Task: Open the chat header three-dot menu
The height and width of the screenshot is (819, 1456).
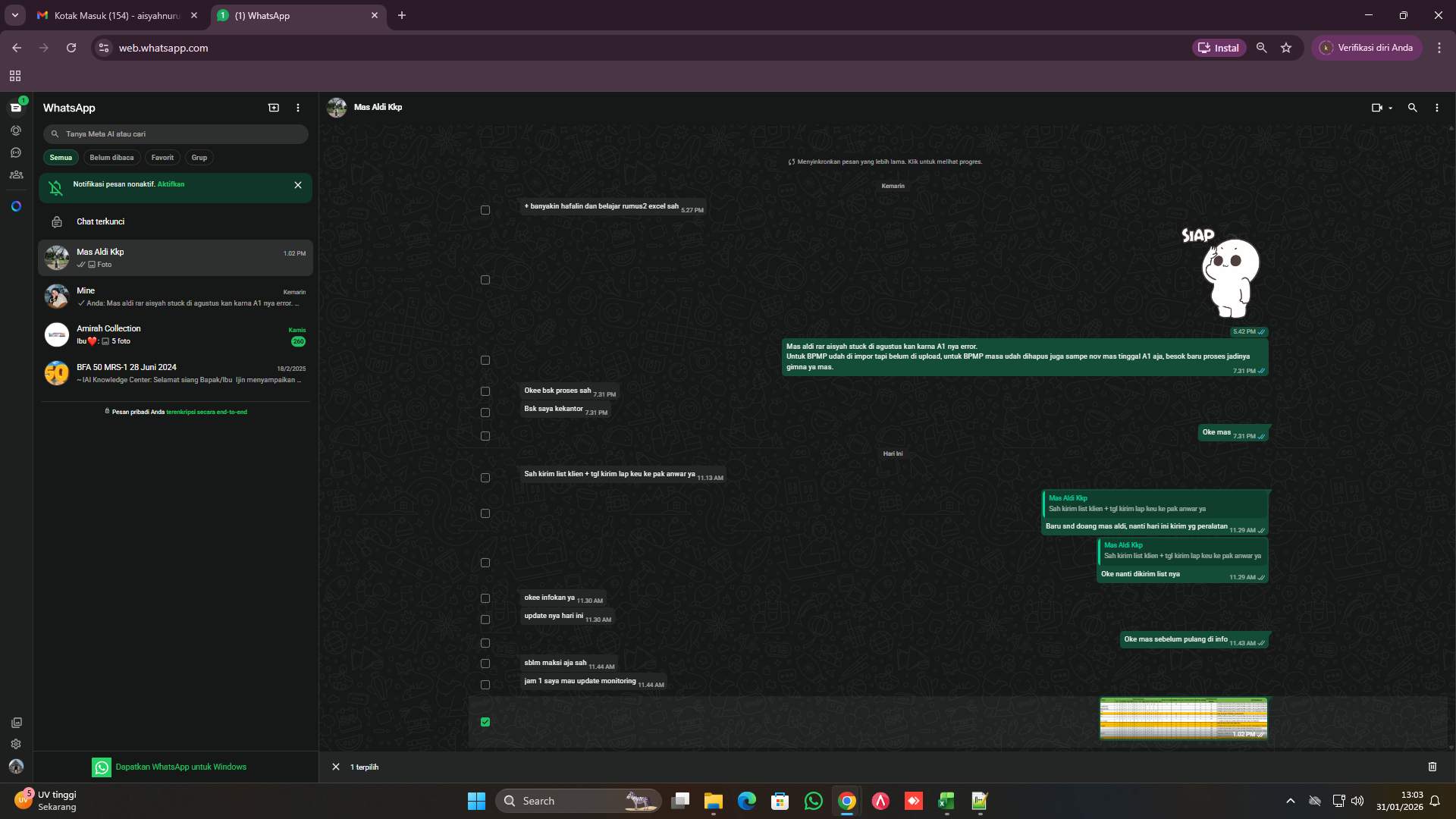Action: coord(1436,108)
